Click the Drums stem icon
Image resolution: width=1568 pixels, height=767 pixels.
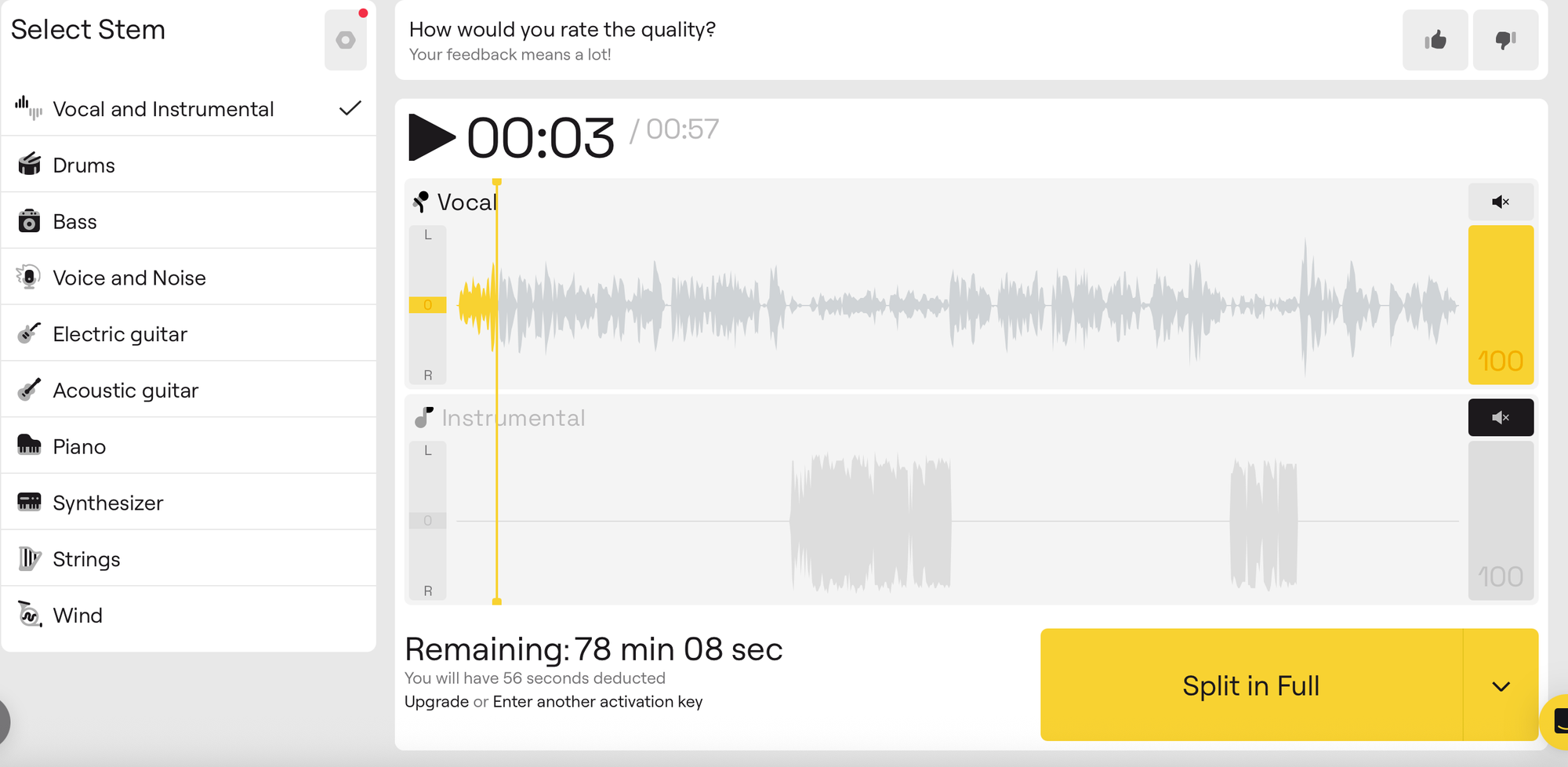[30, 165]
